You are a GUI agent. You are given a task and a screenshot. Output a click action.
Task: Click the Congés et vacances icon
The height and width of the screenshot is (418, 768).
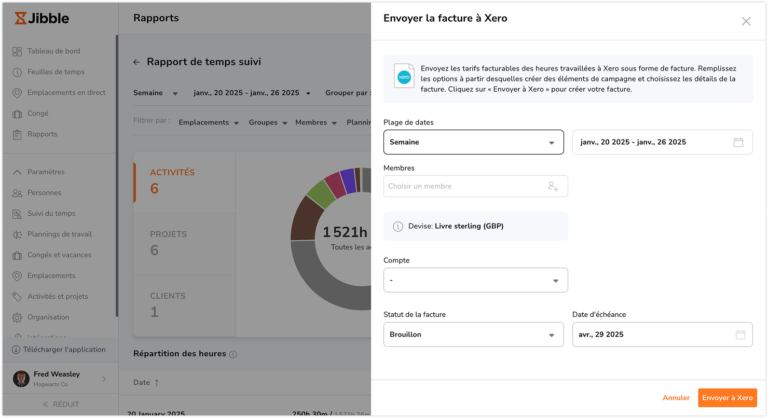click(x=17, y=255)
